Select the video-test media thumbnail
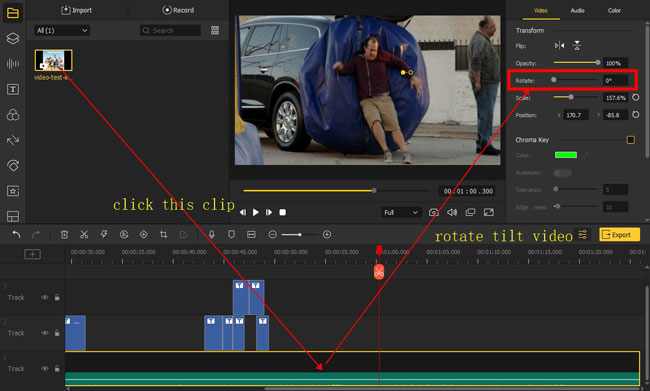The width and height of the screenshot is (650, 391). 53,60
